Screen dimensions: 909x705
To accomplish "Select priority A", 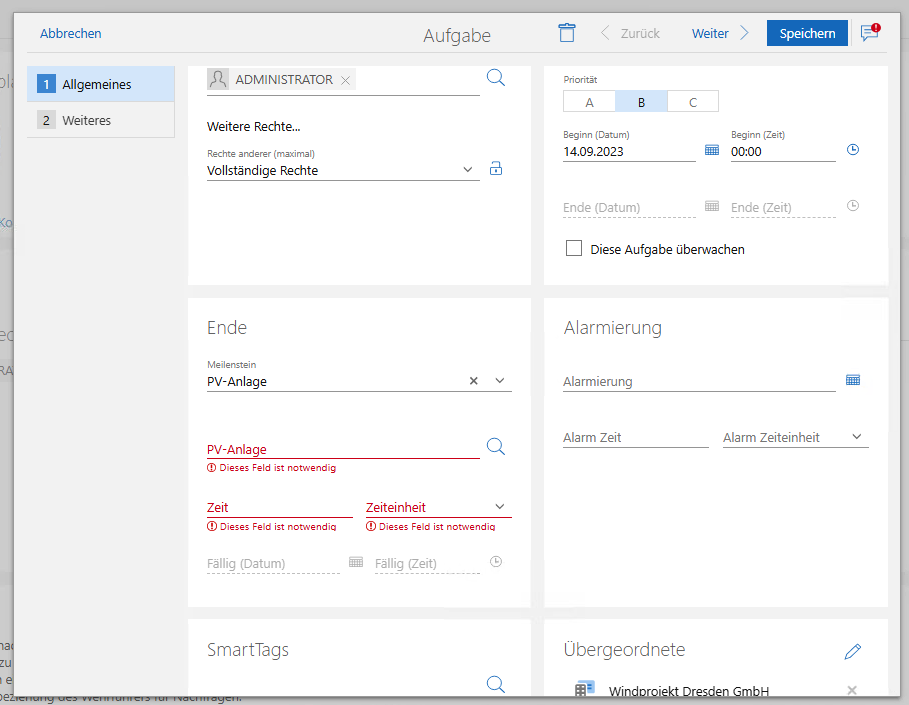I will (x=589, y=102).
